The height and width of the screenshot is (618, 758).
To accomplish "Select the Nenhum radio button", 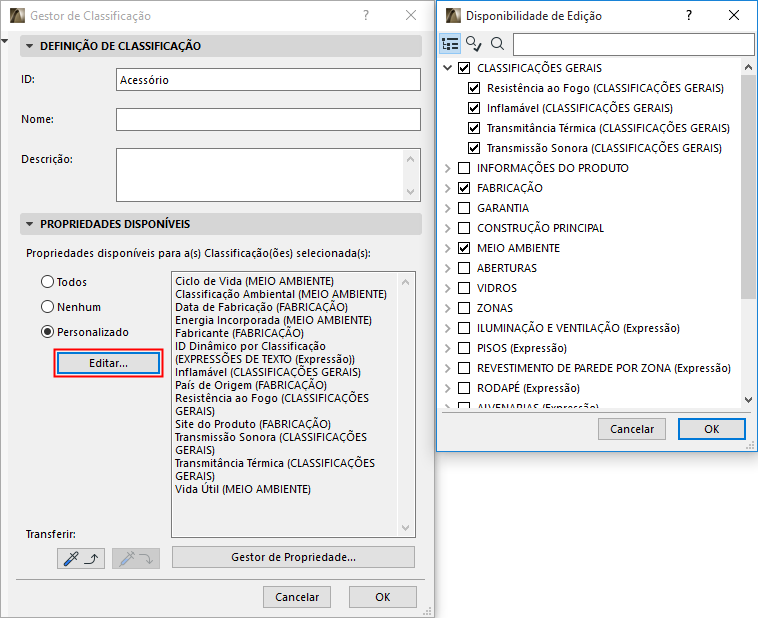I will click(47, 307).
